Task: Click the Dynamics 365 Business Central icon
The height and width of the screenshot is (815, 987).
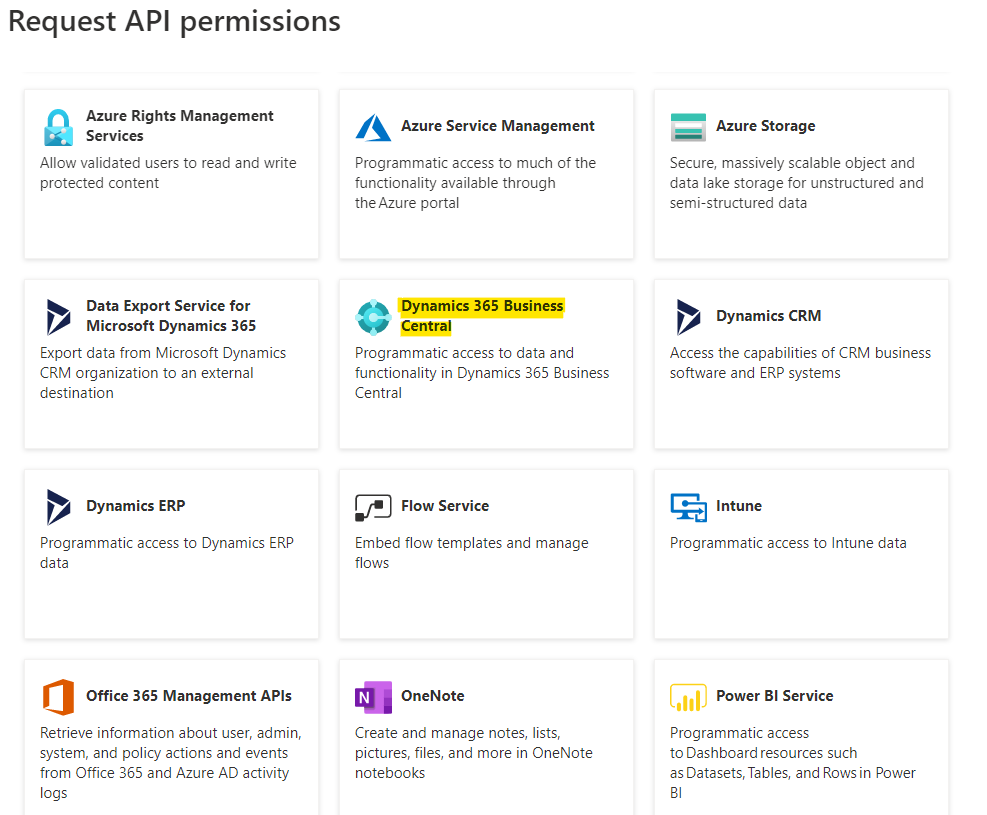Action: tap(373, 317)
